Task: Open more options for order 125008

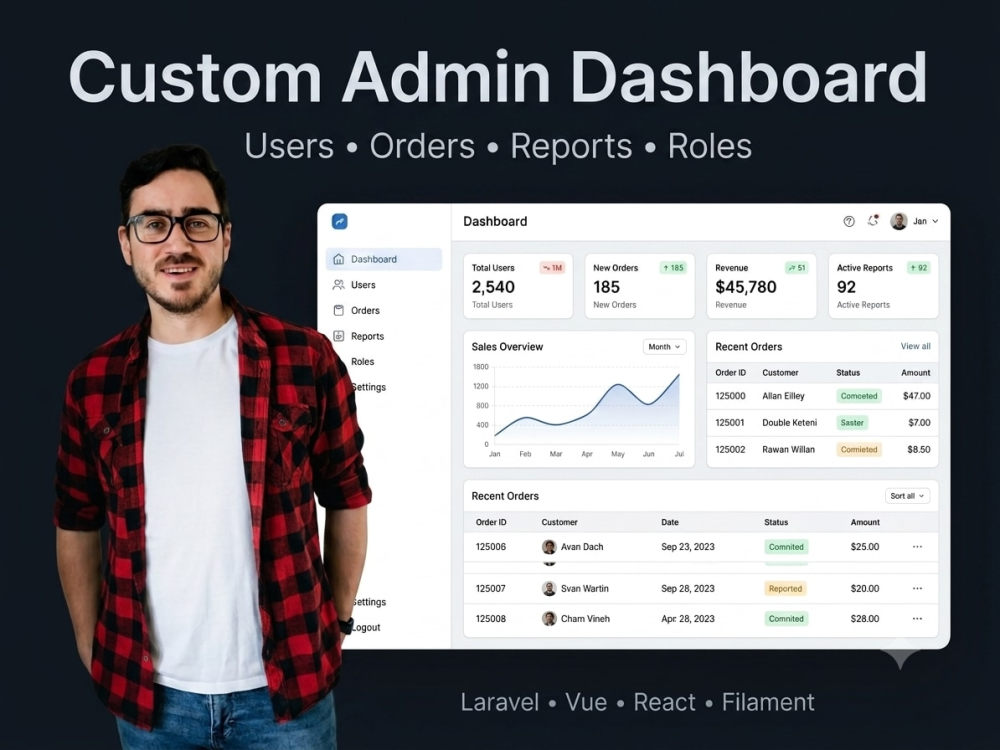Action: (x=917, y=618)
